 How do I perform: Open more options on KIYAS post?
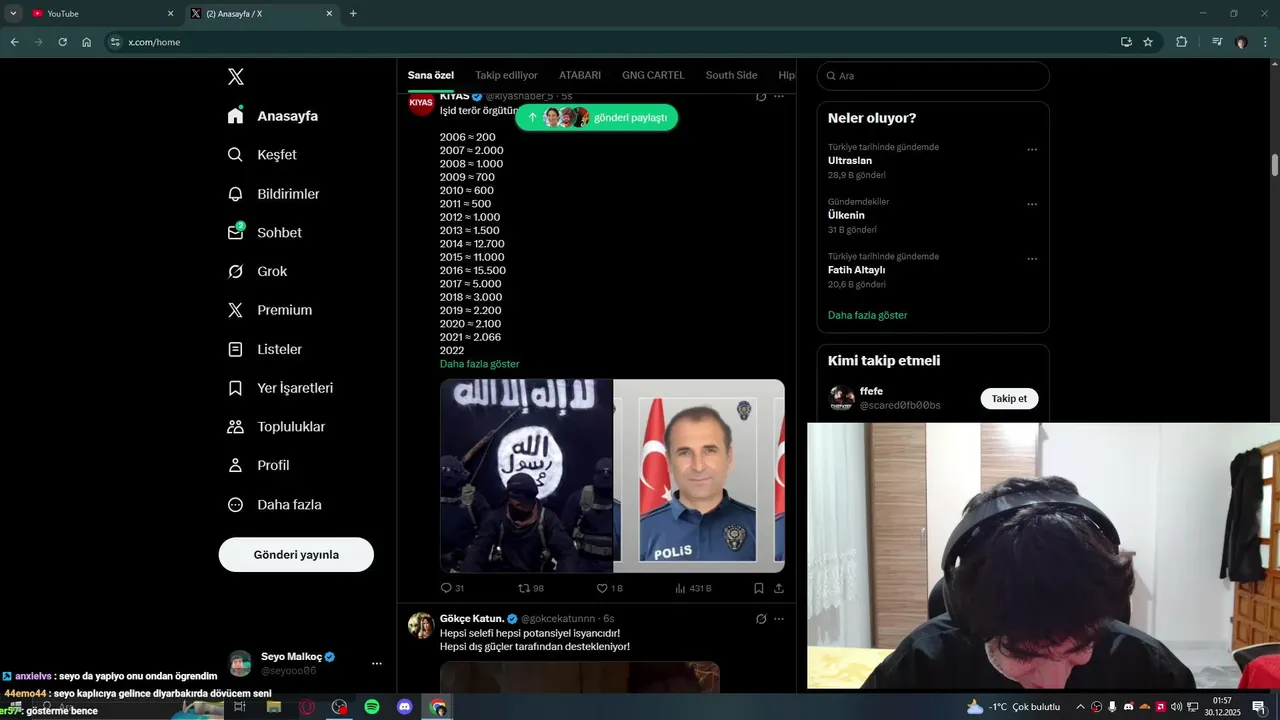(779, 97)
